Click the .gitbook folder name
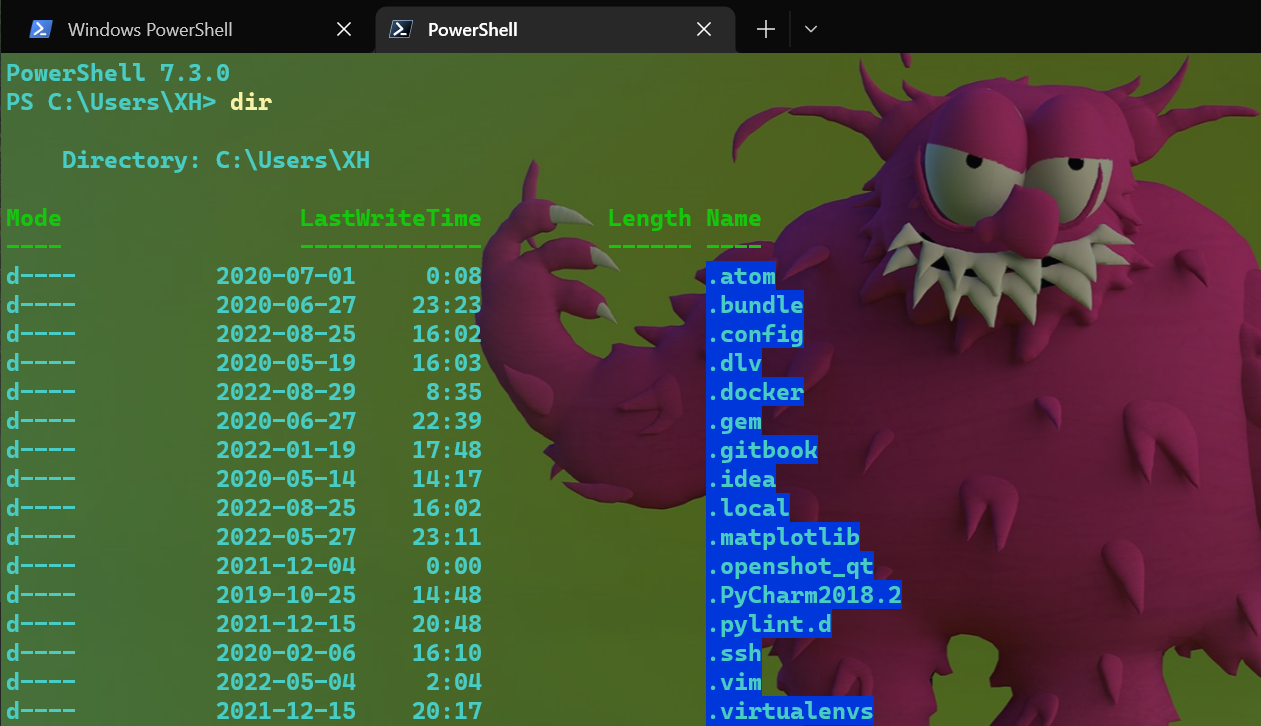The width and height of the screenshot is (1261, 726). pos(762,450)
